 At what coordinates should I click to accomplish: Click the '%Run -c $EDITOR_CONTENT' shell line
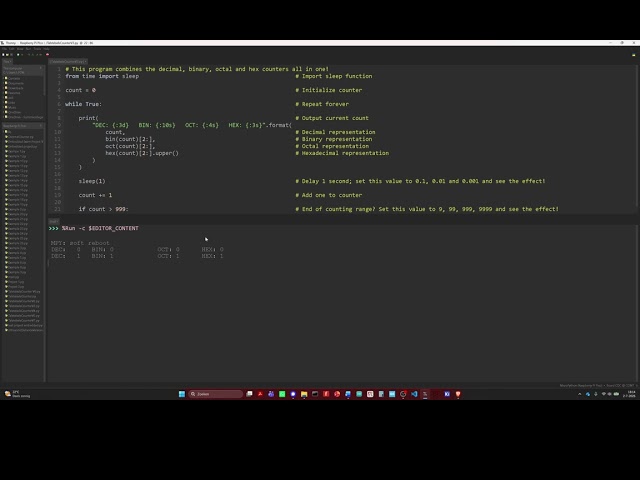100,228
